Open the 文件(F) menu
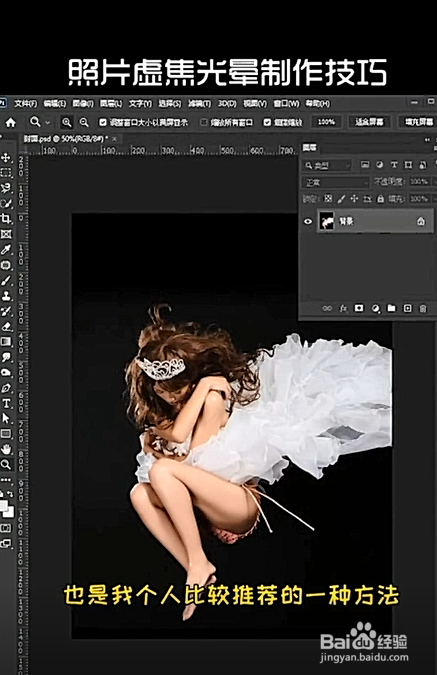Image resolution: width=437 pixels, height=675 pixels. (25, 104)
